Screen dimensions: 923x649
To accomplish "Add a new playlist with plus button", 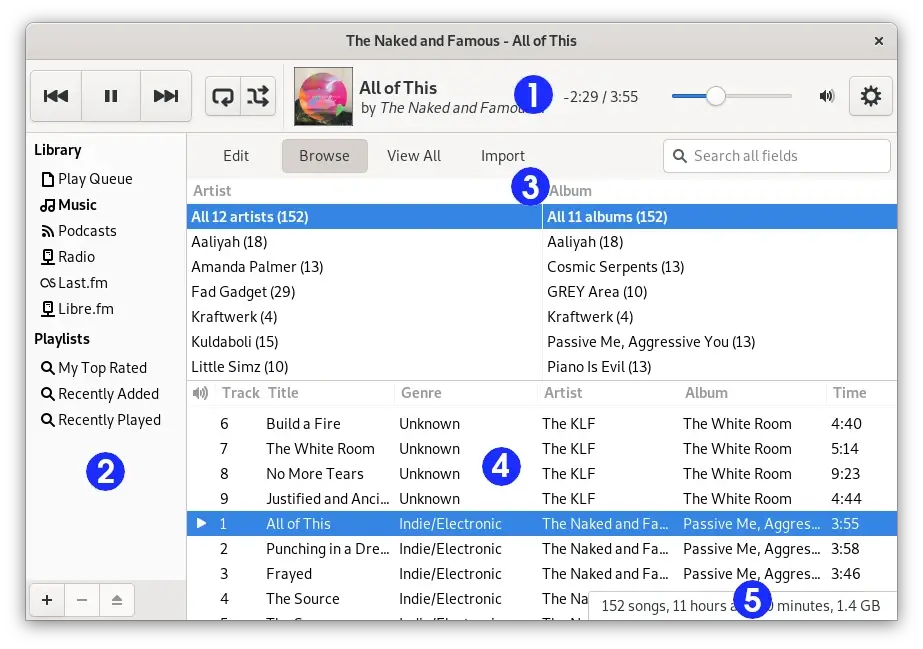I will (46, 600).
